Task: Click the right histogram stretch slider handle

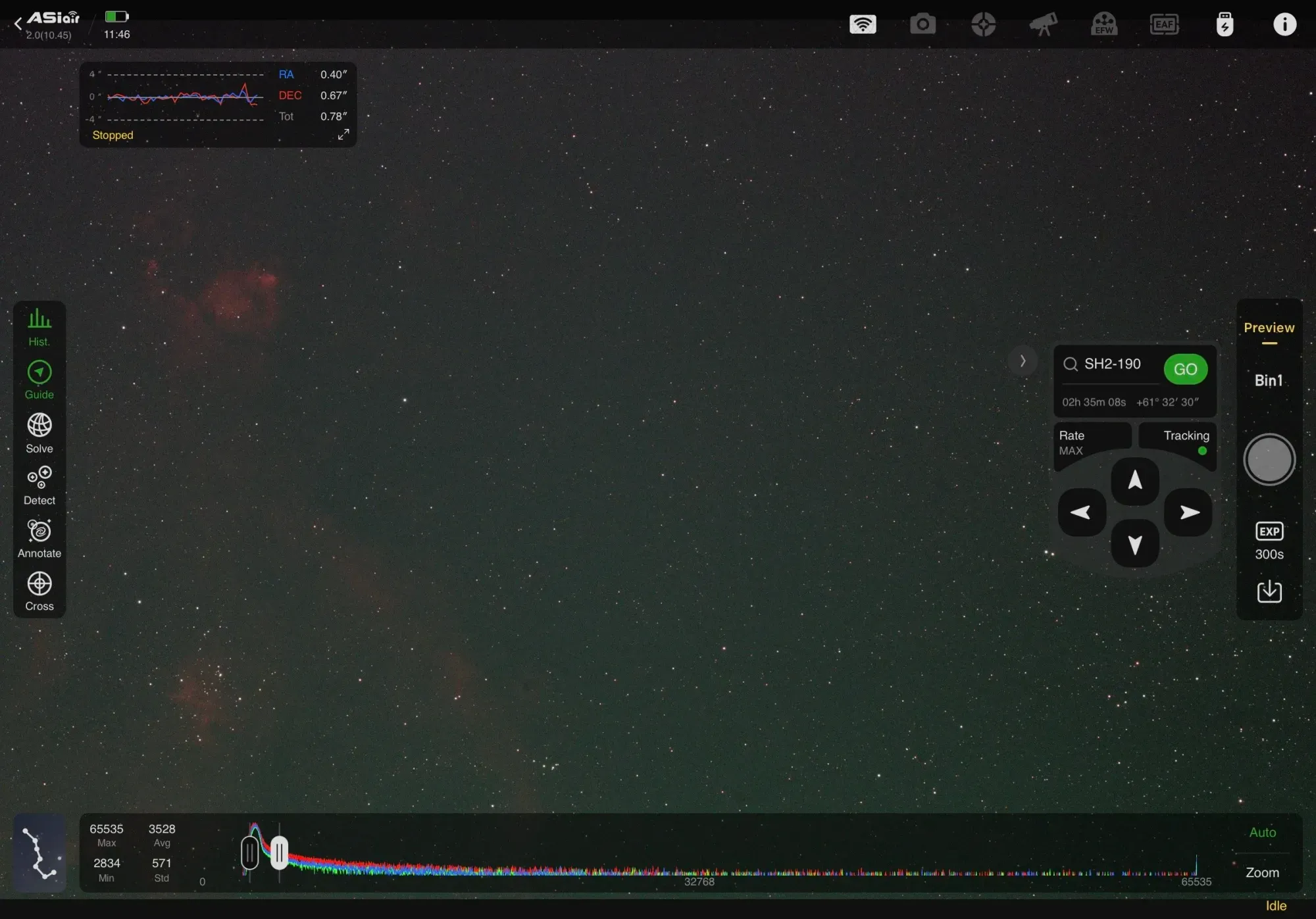Action: pos(280,853)
